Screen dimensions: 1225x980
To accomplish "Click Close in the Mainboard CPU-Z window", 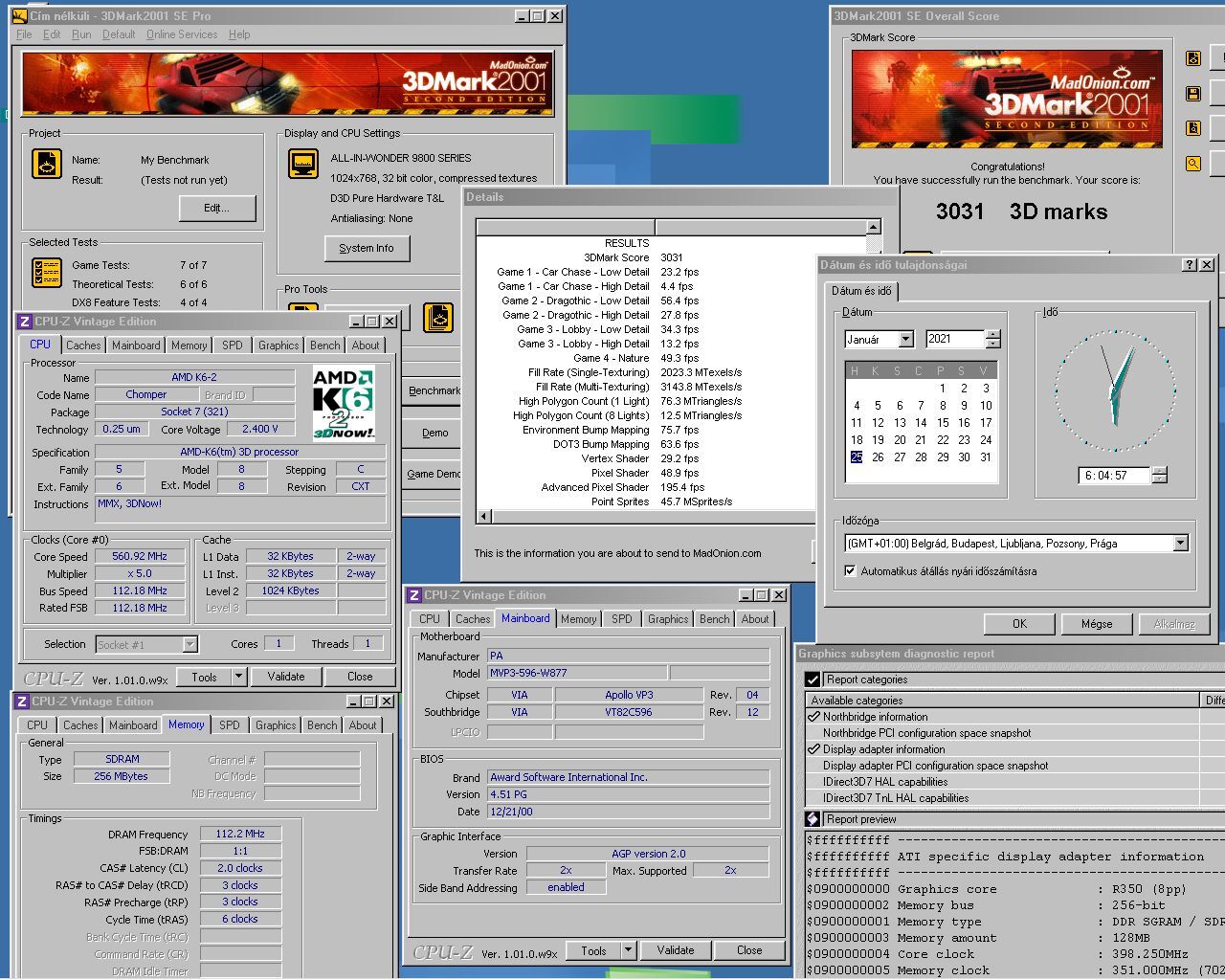I will [x=749, y=950].
